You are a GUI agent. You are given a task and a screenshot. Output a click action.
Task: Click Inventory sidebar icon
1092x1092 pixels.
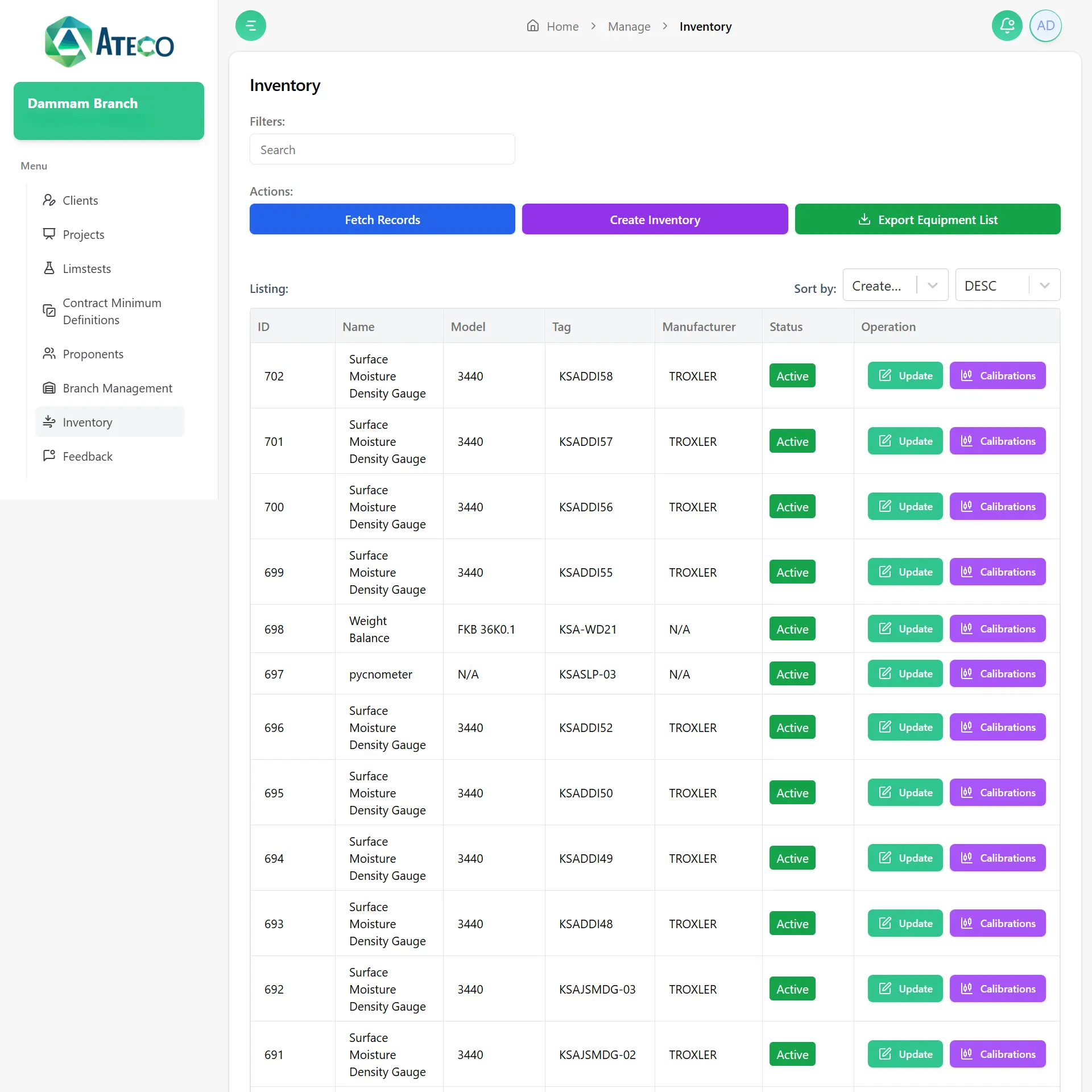[x=49, y=422]
